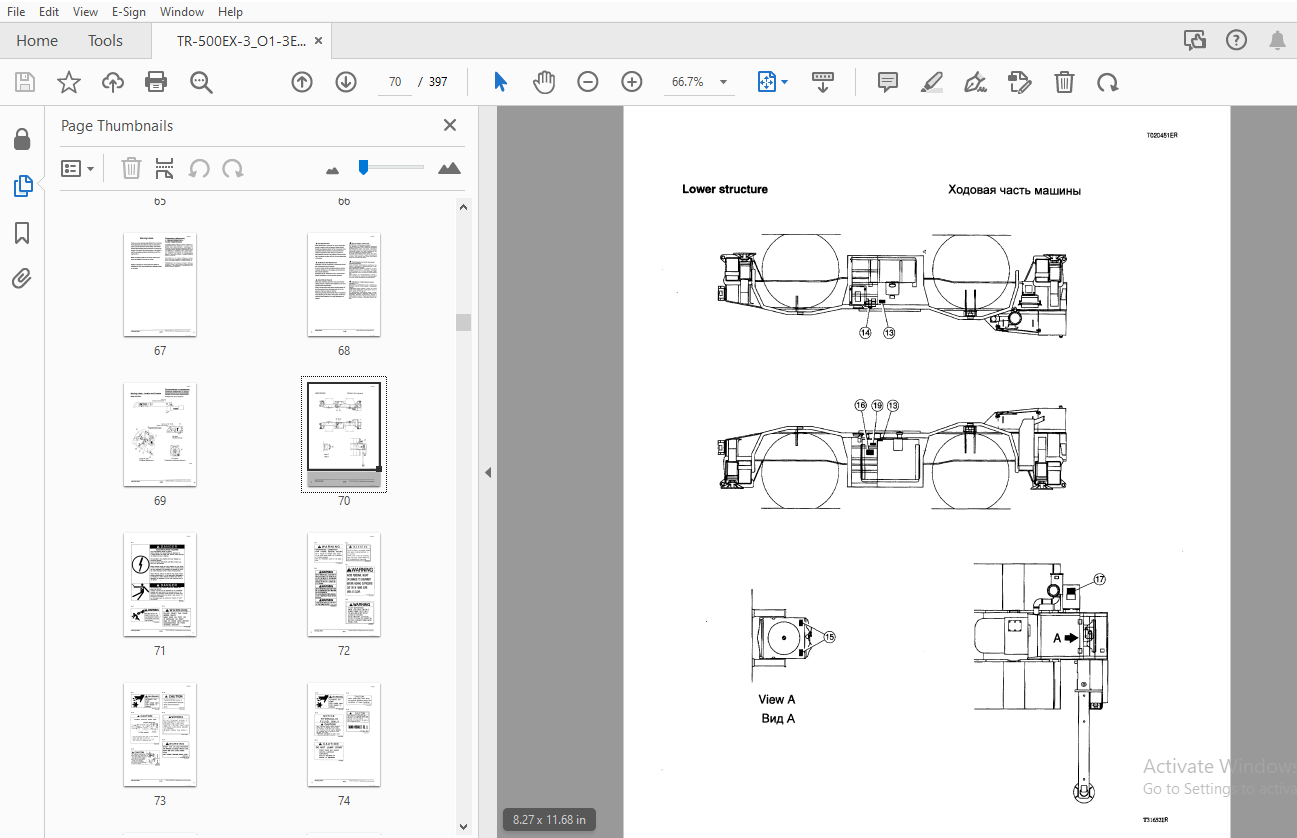
Task: Select the TR-500EX-3 document tab
Action: [x=241, y=41]
